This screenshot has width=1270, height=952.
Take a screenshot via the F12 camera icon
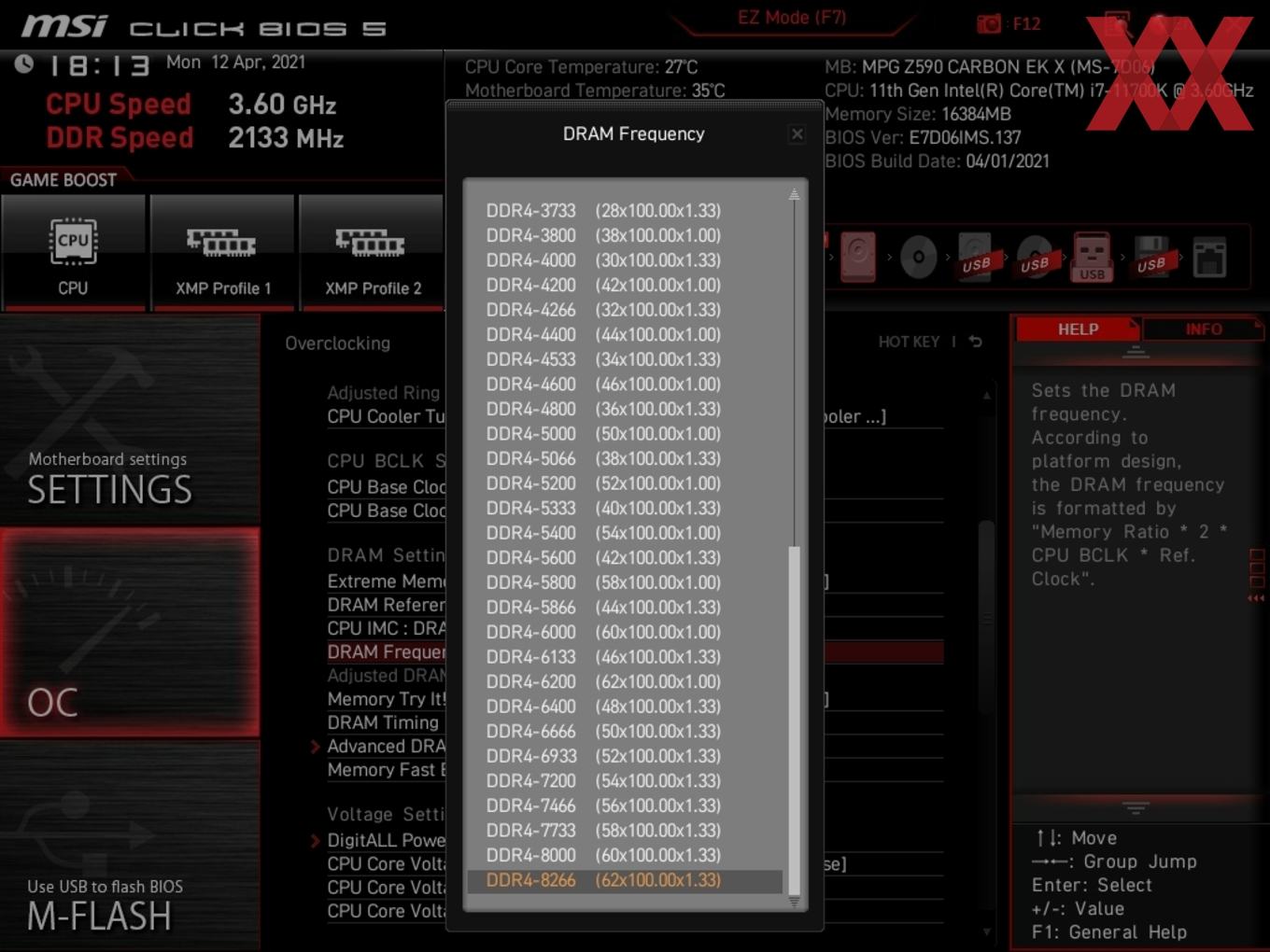(x=988, y=24)
